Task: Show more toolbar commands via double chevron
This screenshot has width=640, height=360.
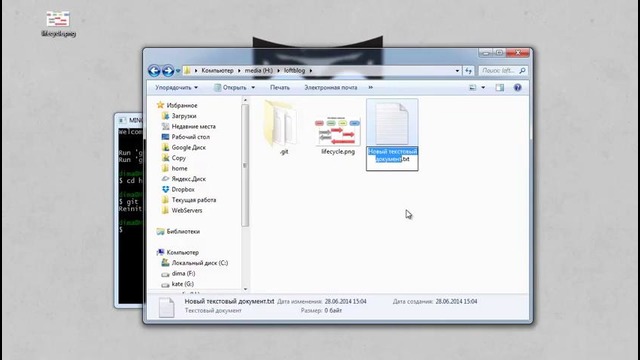Action: click(x=371, y=87)
